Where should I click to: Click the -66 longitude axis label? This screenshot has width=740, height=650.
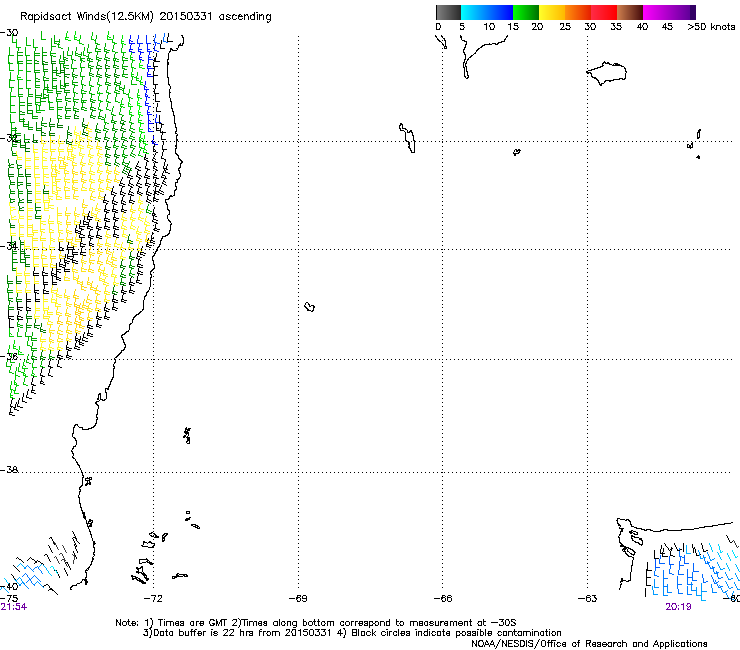coord(443,599)
